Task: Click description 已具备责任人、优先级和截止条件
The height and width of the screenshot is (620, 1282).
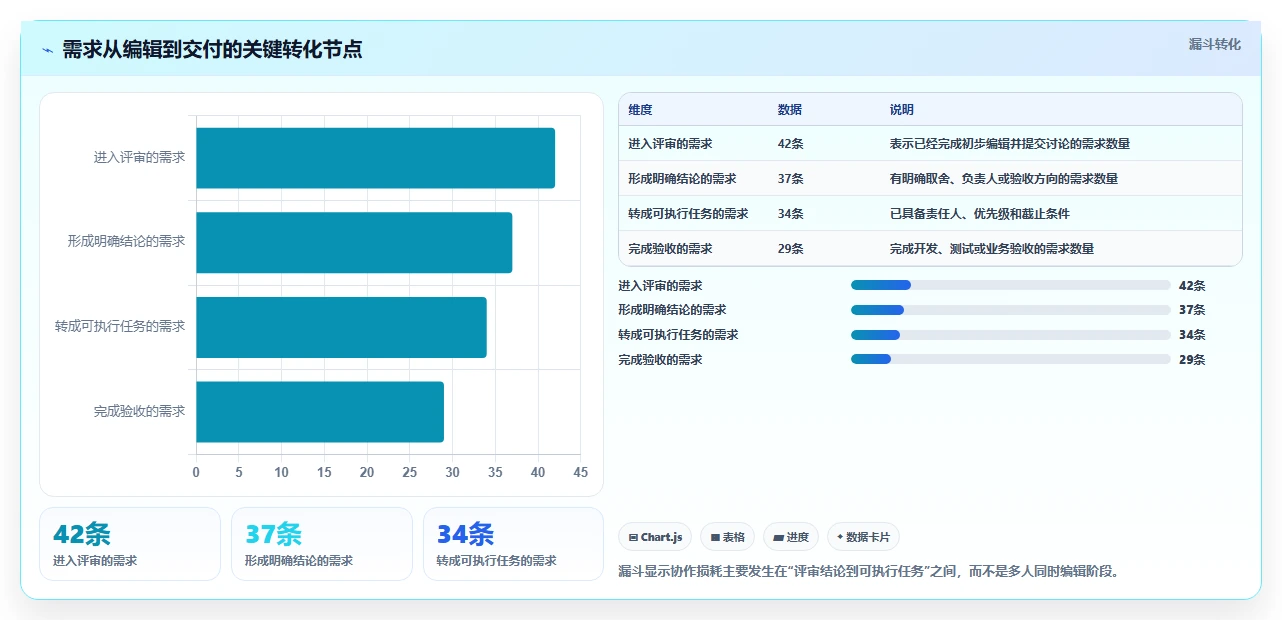Action: [979, 214]
